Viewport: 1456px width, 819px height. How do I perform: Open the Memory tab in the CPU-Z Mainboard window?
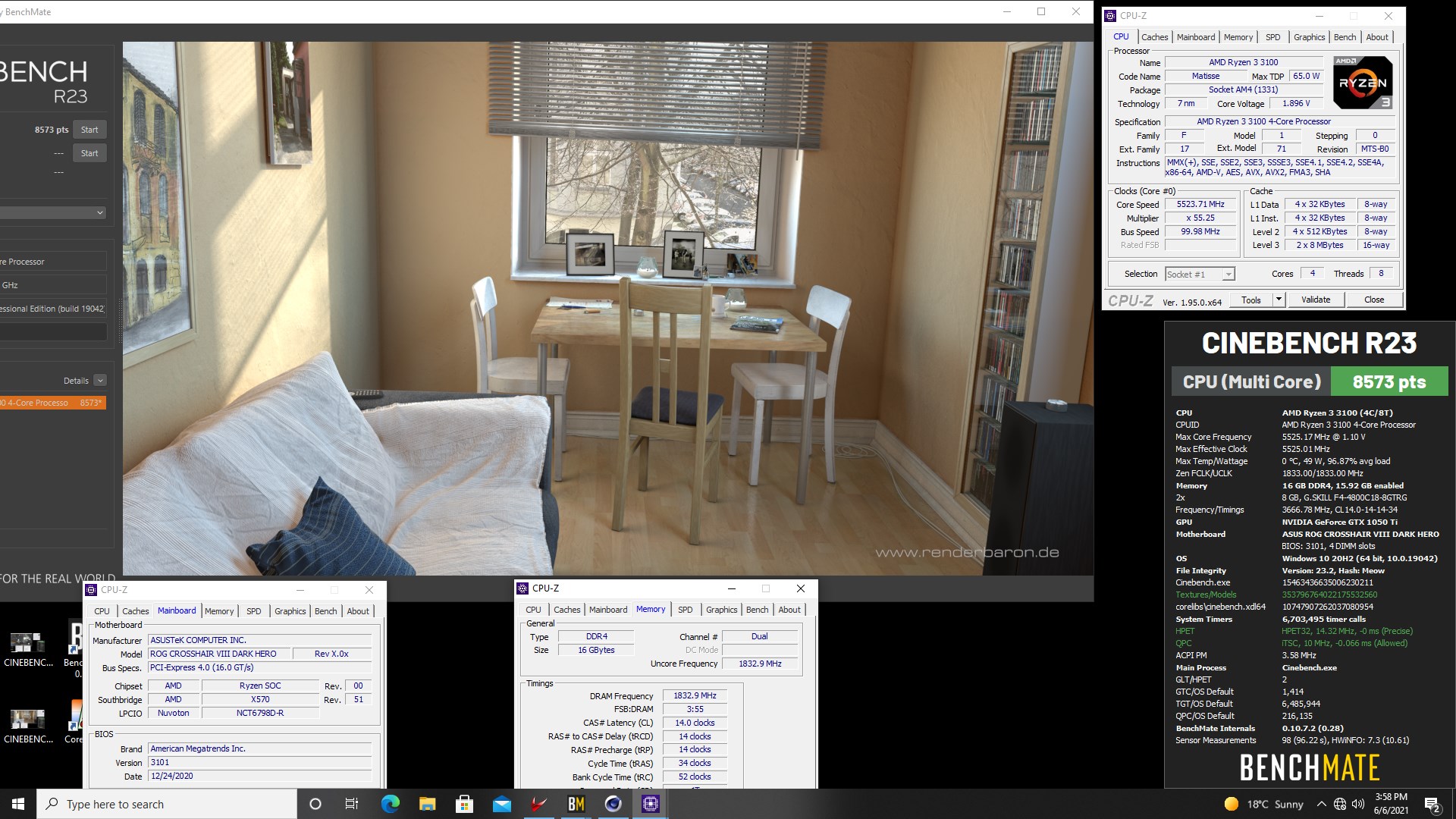click(x=219, y=611)
